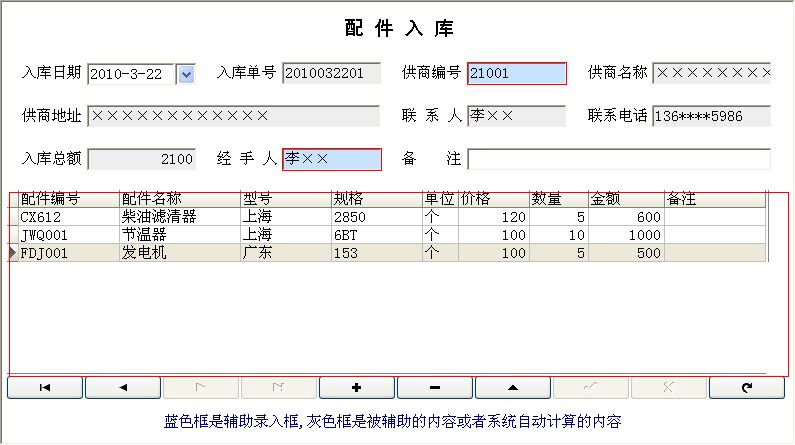Insert a new record with plus button
Image resolution: width=795 pixels, height=445 pixels.
point(357,388)
